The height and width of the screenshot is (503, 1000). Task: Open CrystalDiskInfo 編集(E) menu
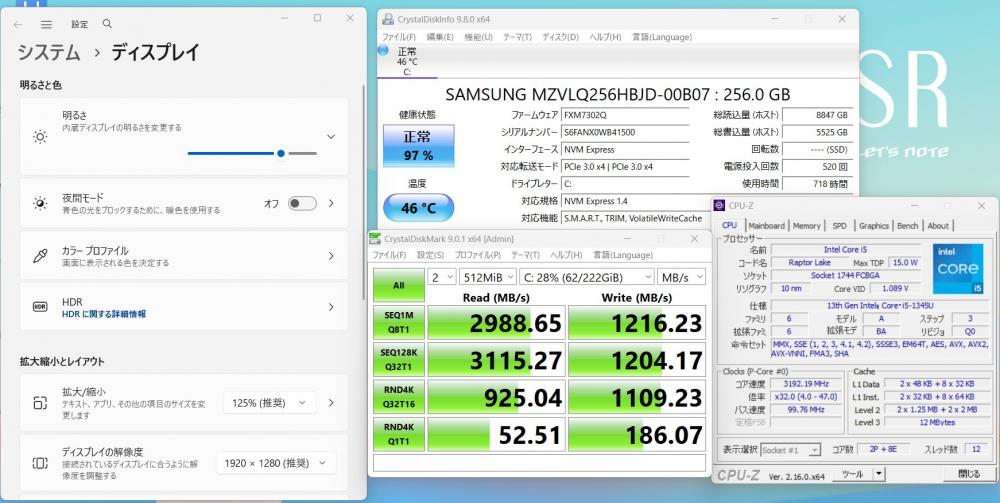tap(440, 37)
